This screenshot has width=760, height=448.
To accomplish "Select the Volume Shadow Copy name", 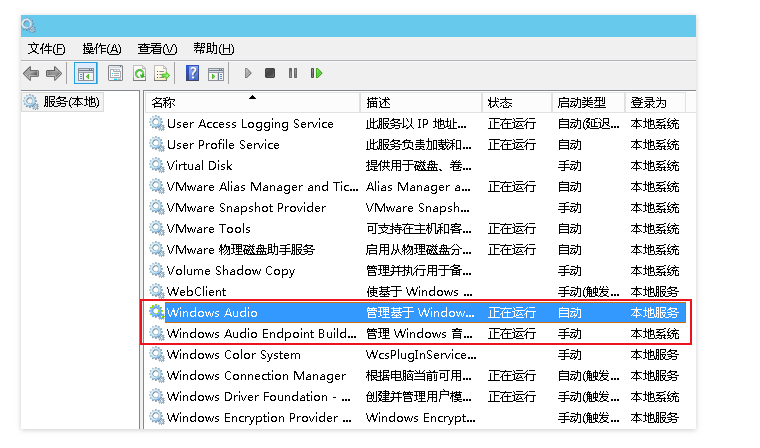I will [x=231, y=271].
